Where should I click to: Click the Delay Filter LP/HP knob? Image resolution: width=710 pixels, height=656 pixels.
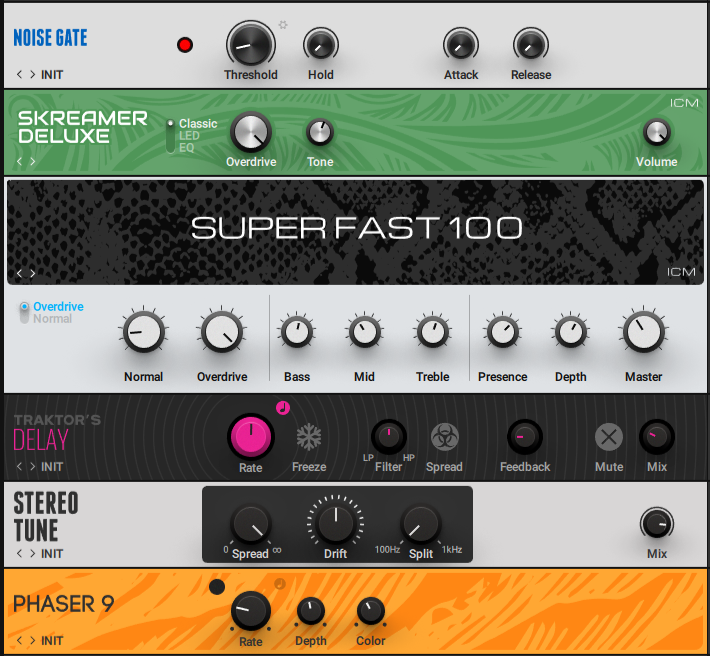coord(389,436)
